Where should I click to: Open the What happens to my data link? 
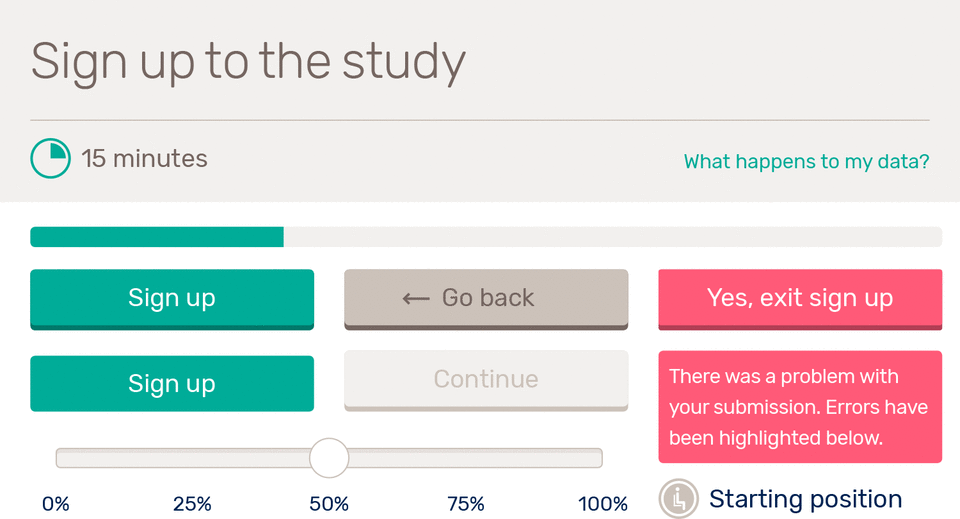click(806, 162)
